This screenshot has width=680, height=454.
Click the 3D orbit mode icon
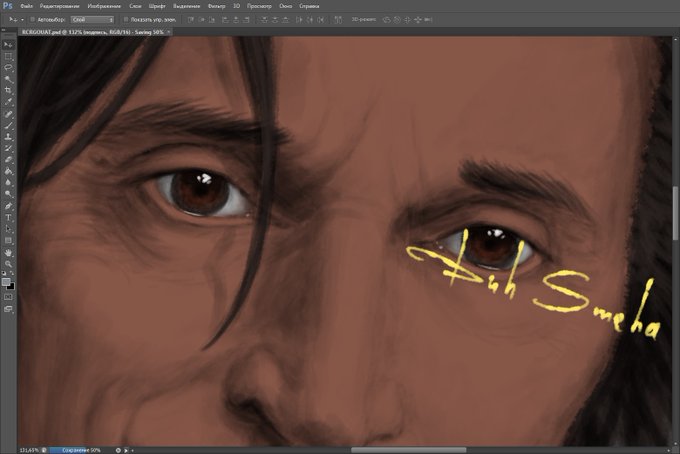386,20
